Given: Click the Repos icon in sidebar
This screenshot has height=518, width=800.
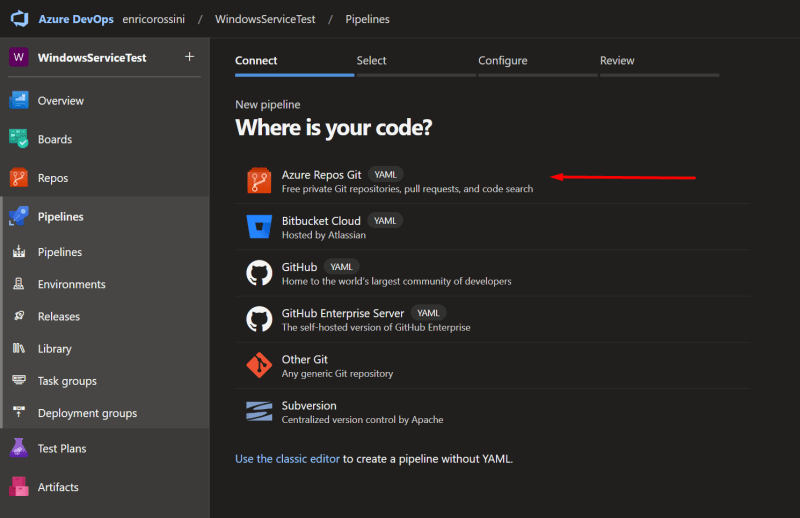Looking at the screenshot, I should tap(19, 178).
